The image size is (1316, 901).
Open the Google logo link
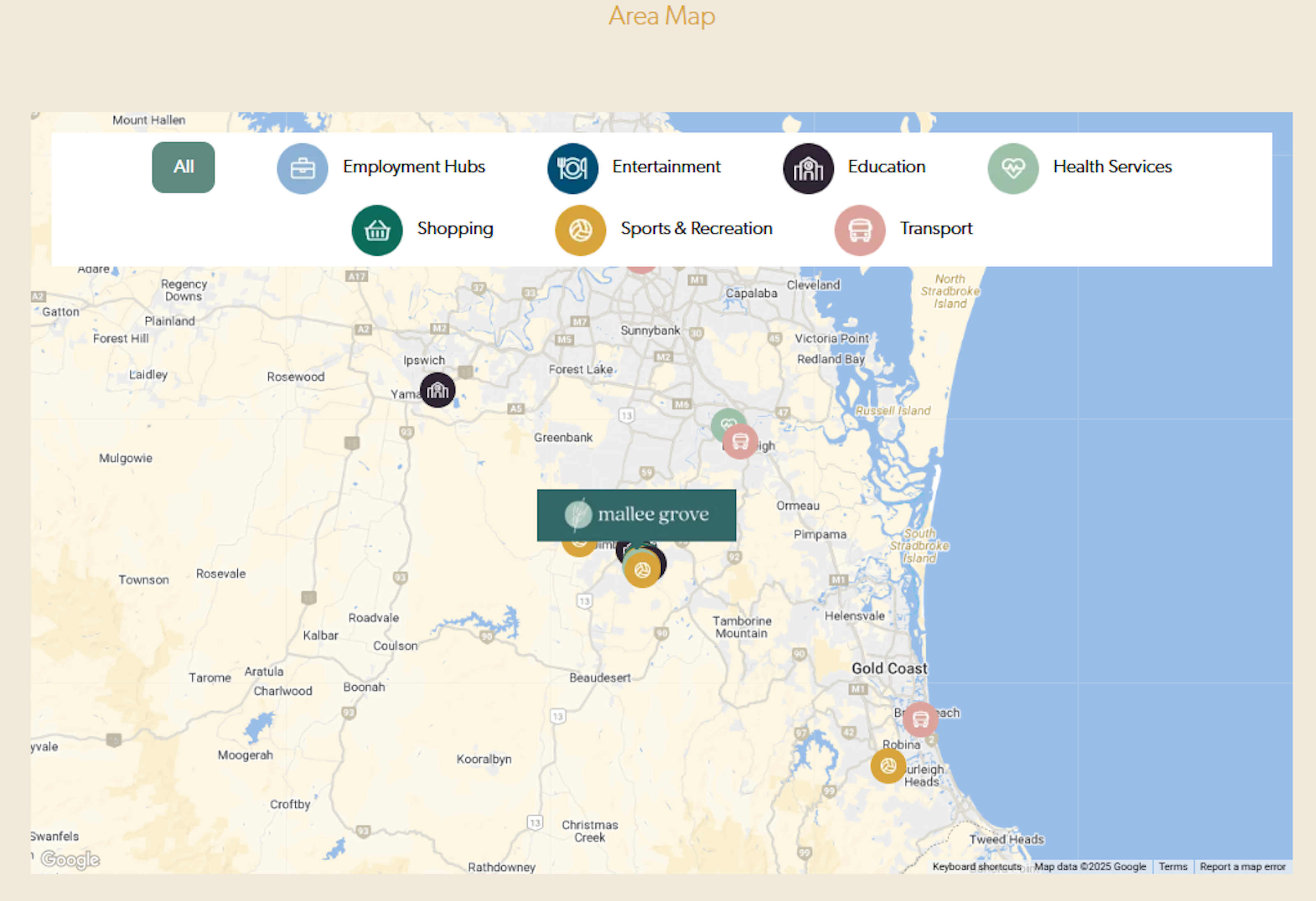[x=70, y=859]
